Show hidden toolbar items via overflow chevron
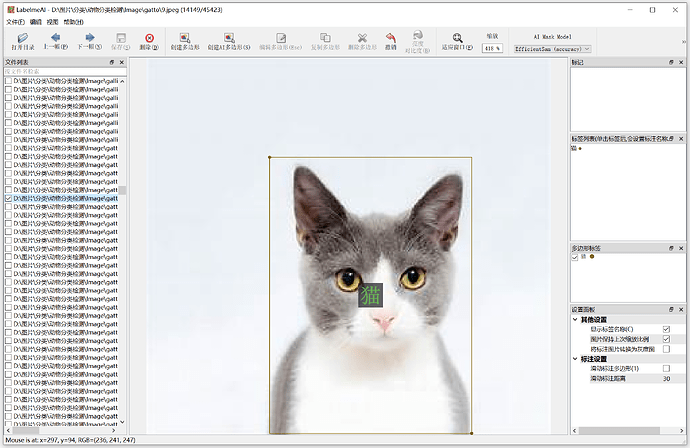 point(684,42)
